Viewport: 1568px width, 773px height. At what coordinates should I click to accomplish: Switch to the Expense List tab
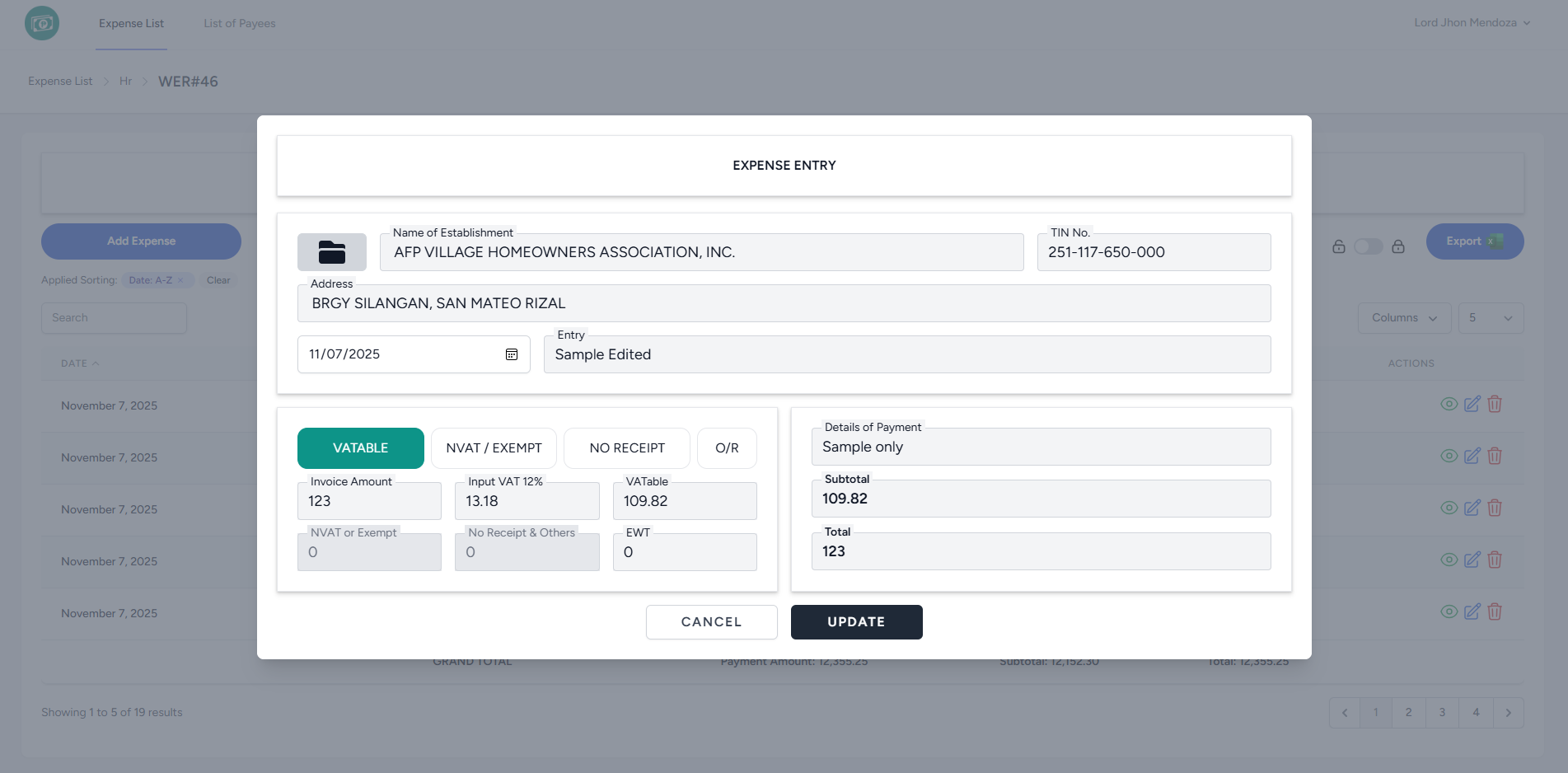tap(131, 24)
